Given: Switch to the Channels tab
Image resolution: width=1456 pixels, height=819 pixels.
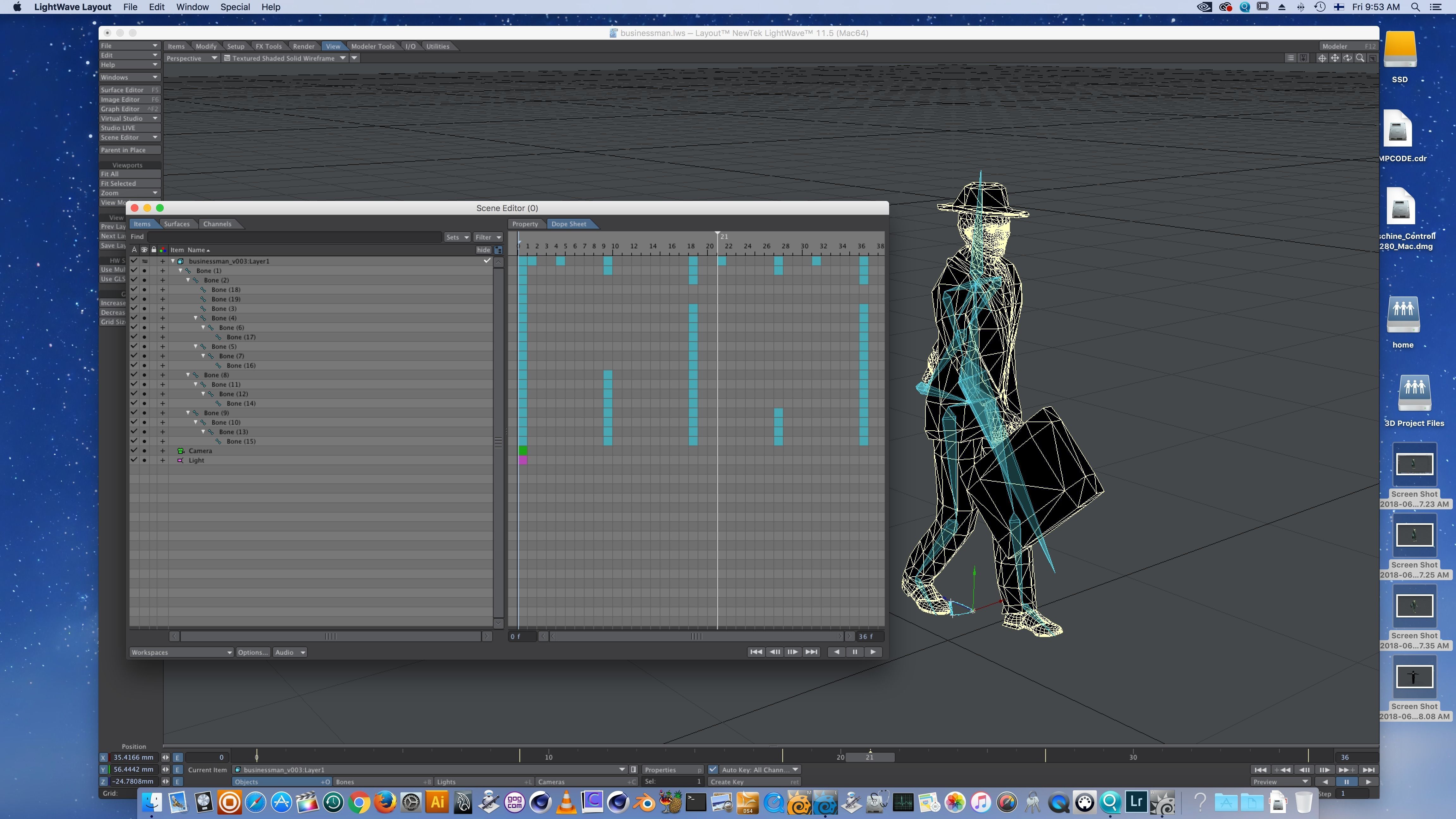Looking at the screenshot, I should point(217,224).
